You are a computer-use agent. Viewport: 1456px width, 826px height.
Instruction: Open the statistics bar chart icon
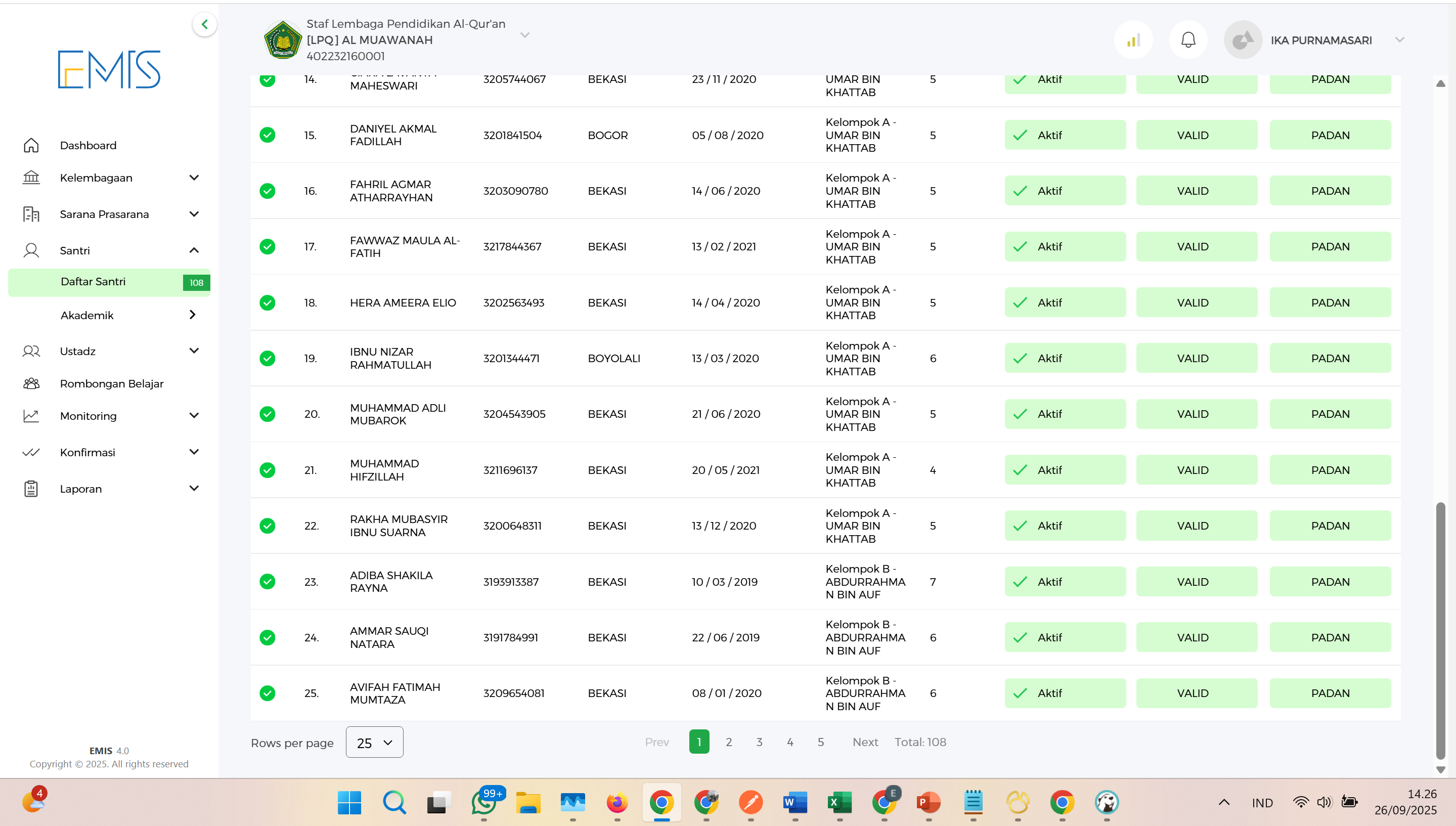point(1133,40)
